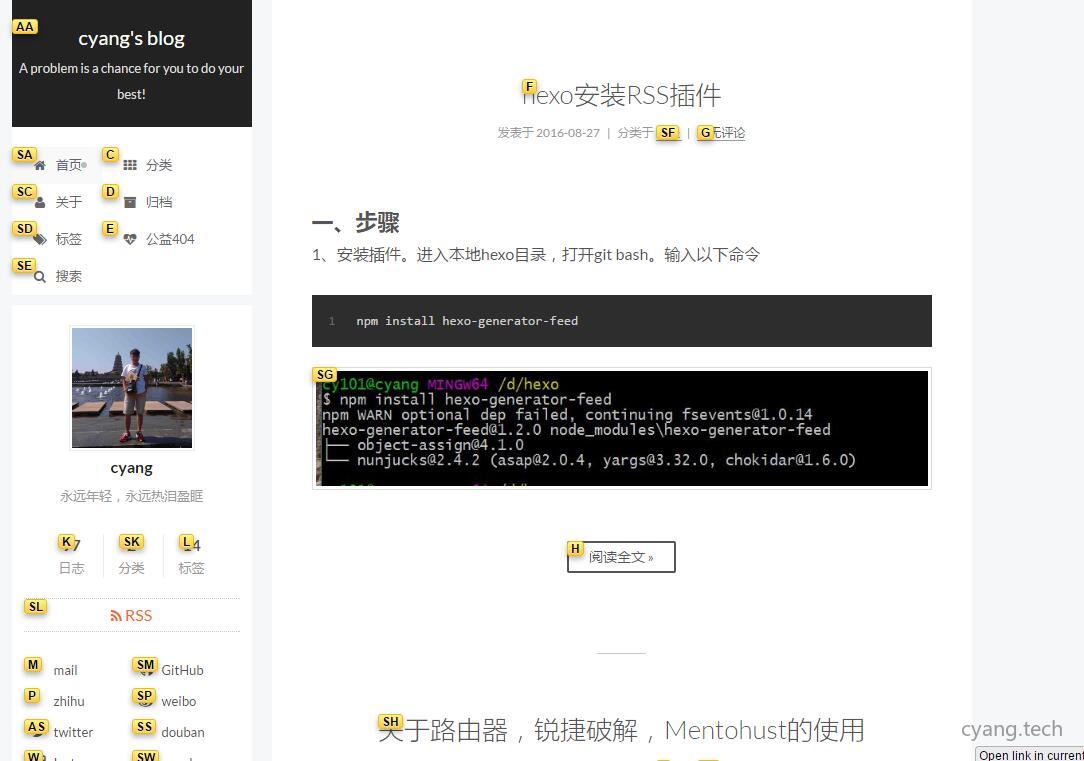1084x761 pixels.
Task: Click the home icon next to 首页
Action: pyautogui.click(x=39, y=164)
